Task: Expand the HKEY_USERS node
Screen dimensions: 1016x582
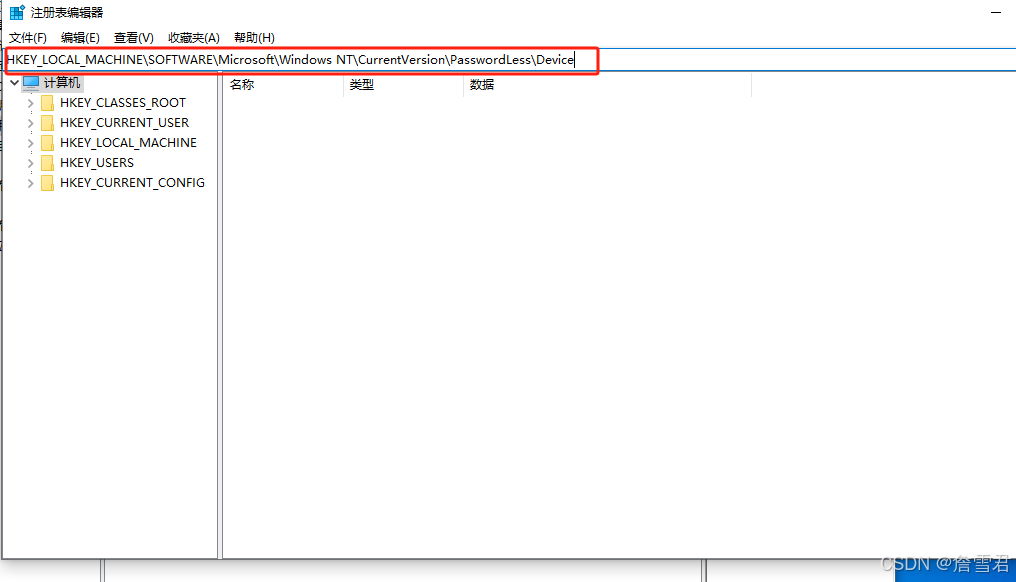Action: pos(31,162)
